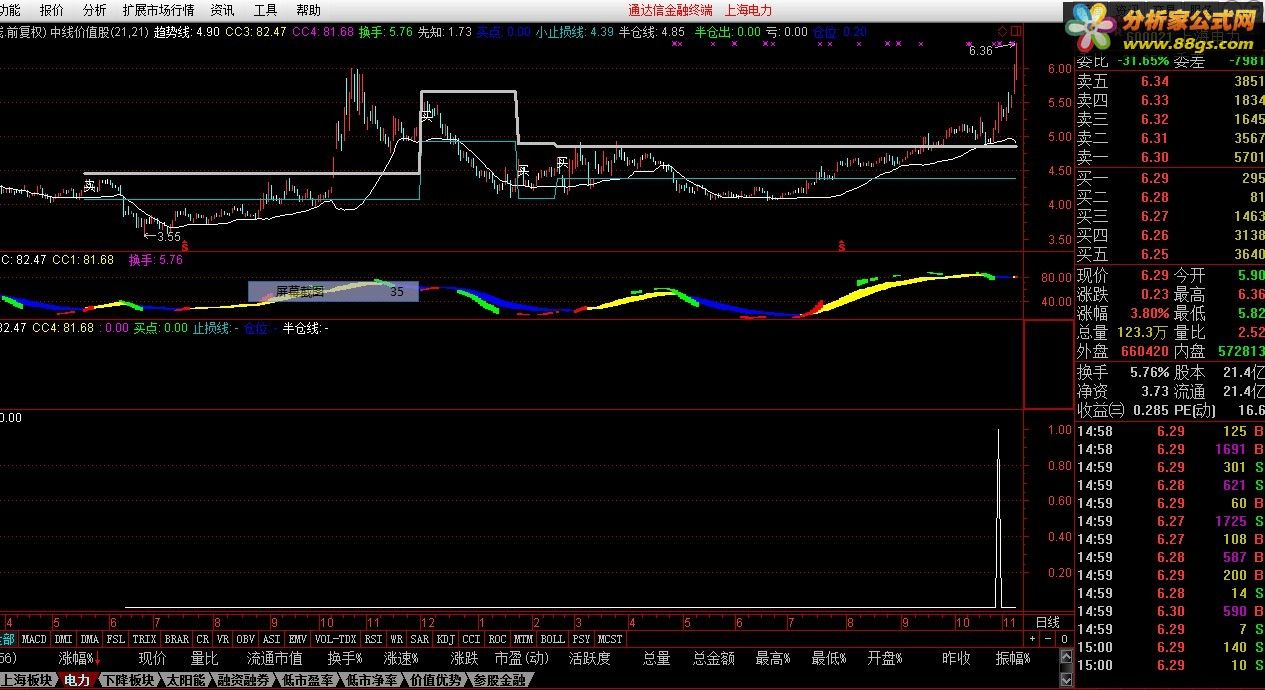This screenshot has width=1265, height=690.
Task: Select the OBV indicator tab
Action: tap(246, 638)
